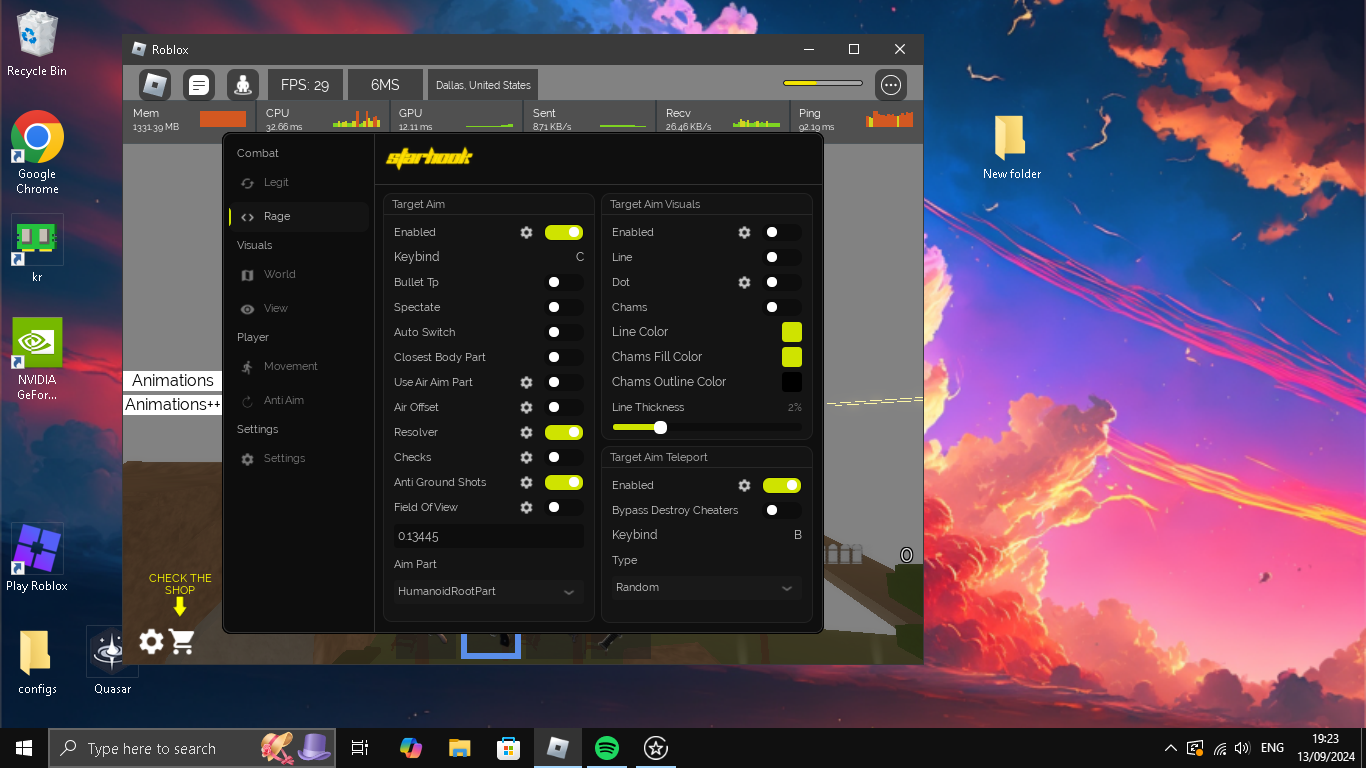Change the Teleport keybind B

click(x=798, y=535)
